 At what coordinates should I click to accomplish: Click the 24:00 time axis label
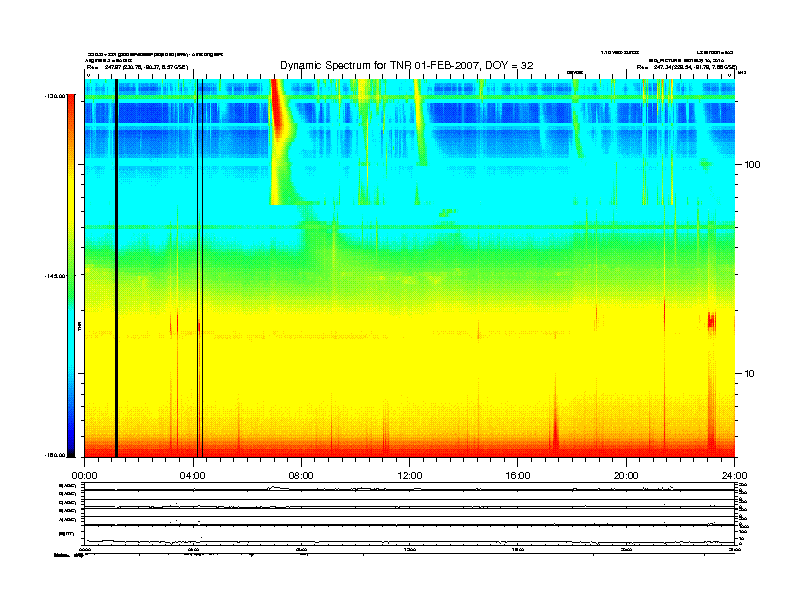[734, 476]
